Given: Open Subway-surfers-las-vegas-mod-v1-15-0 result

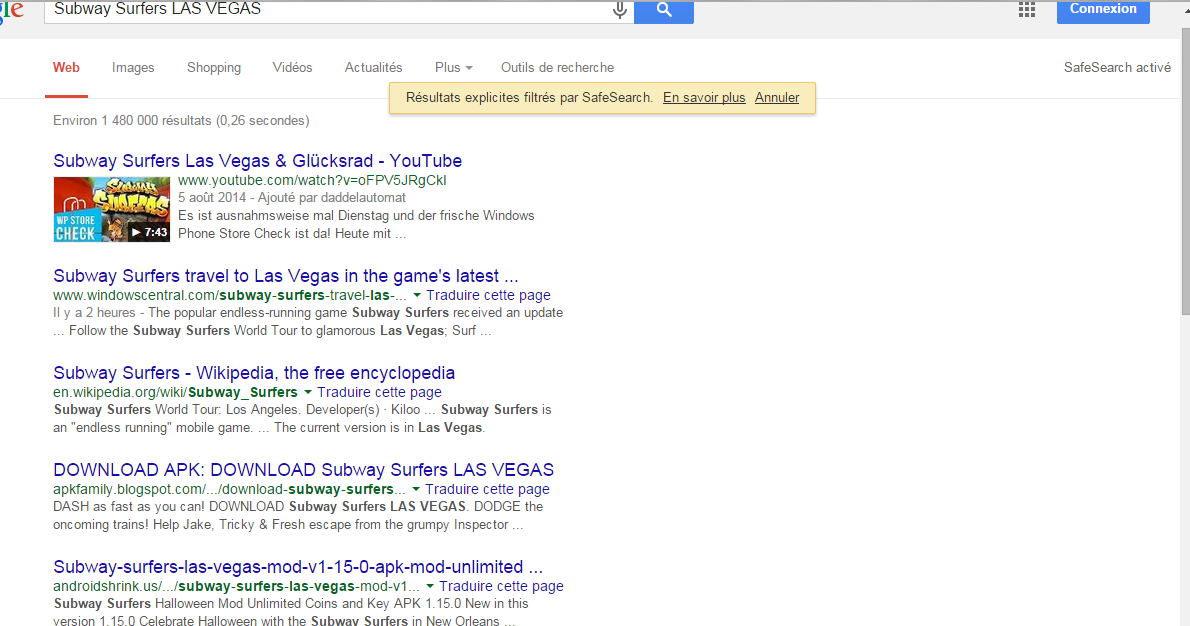Looking at the screenshot, I should point(298,567).
